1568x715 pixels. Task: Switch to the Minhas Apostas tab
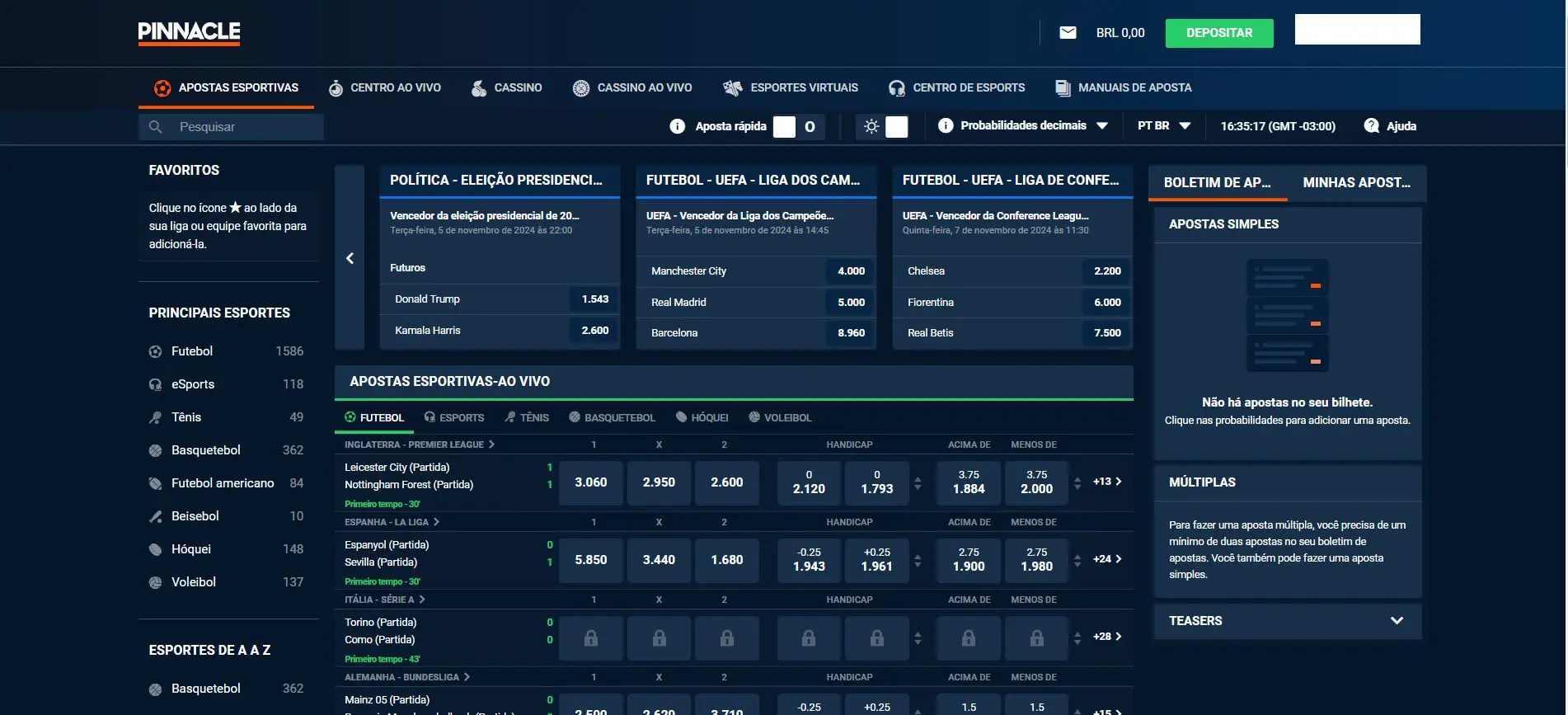tap(1356, 183)
